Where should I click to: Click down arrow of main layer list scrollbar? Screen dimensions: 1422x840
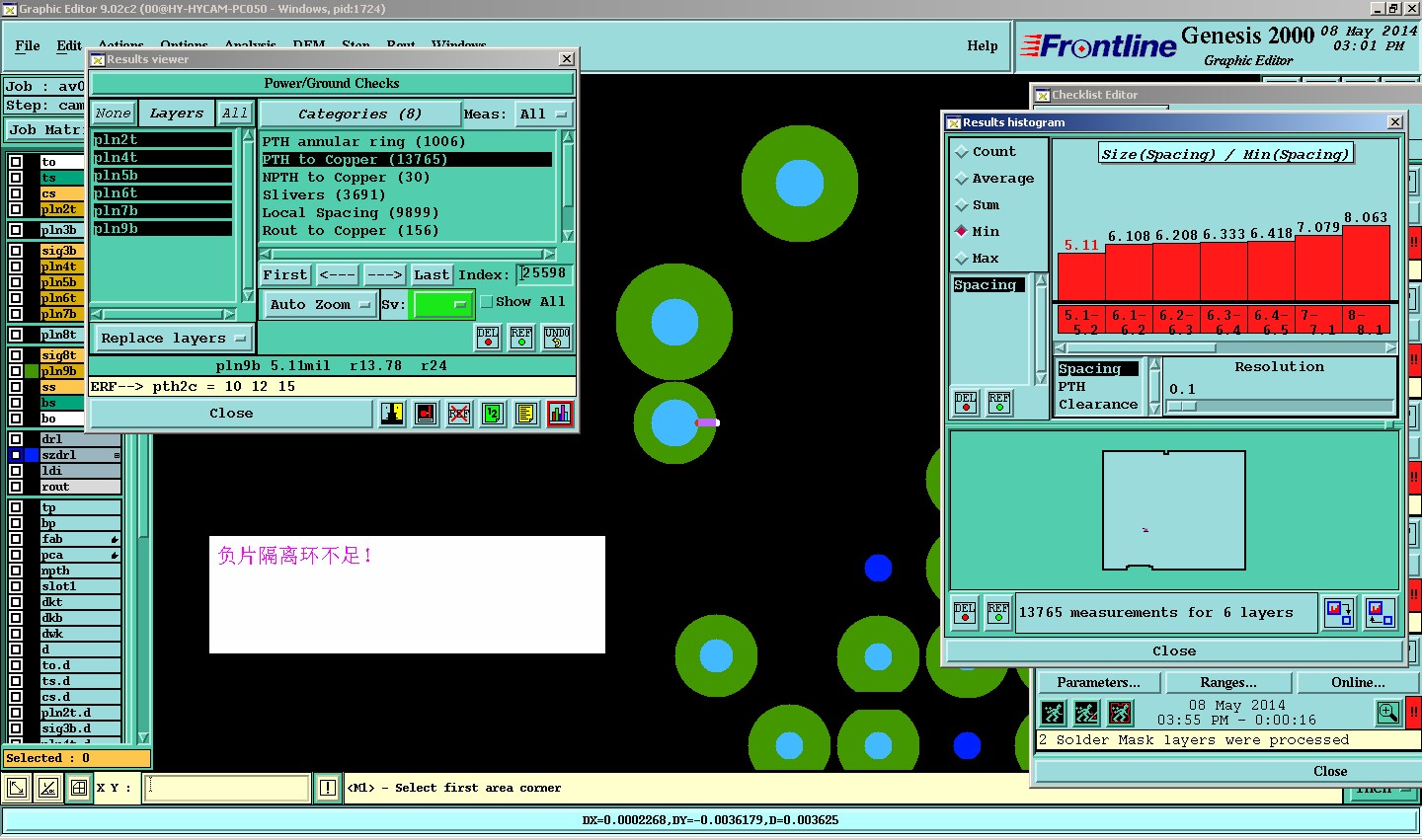(x=143, y=737)
